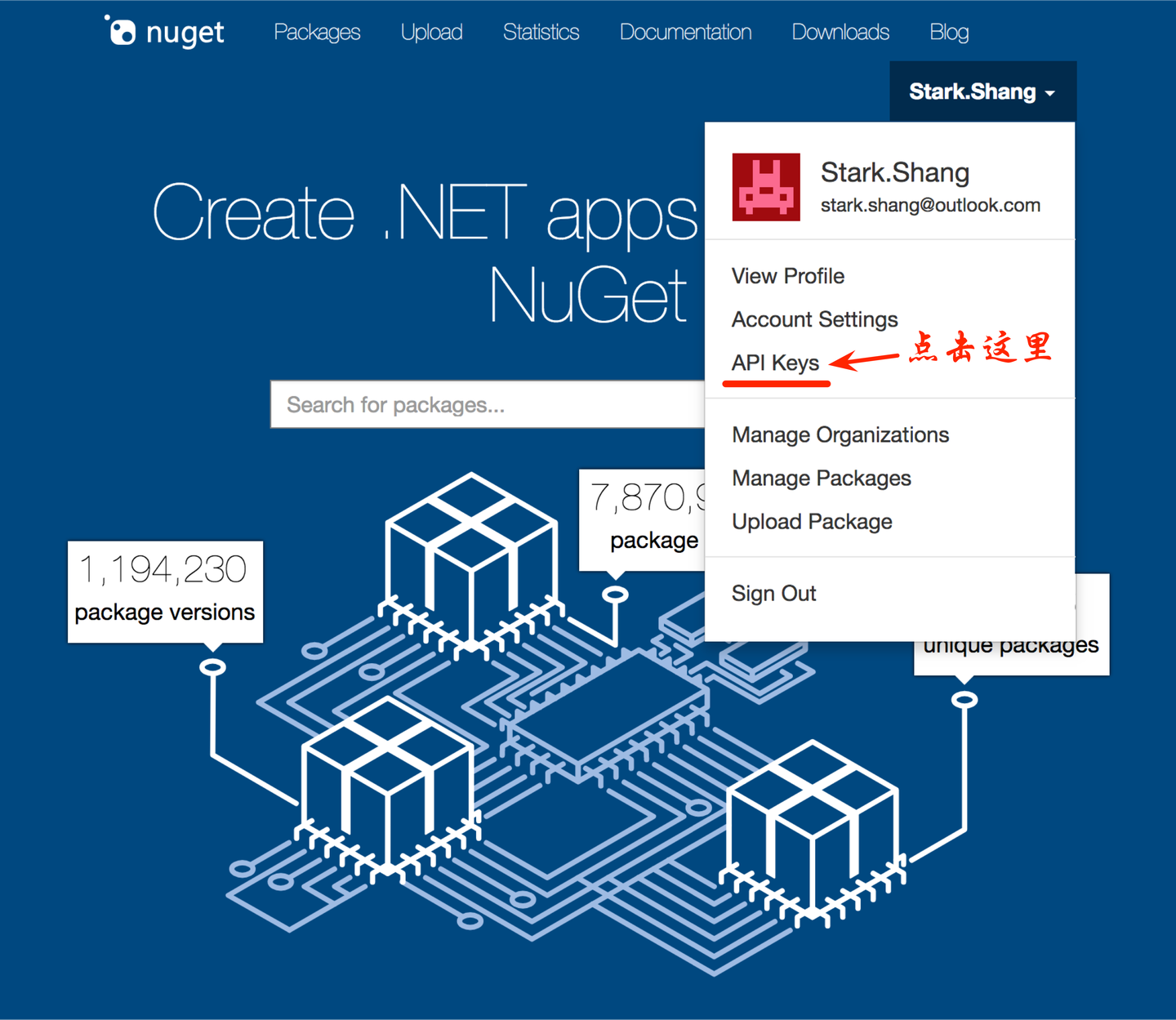Image resolution: width=1176 pixels, height=1020 pixels.
Task: Go to the Downloads page
Action: point(840,32)
